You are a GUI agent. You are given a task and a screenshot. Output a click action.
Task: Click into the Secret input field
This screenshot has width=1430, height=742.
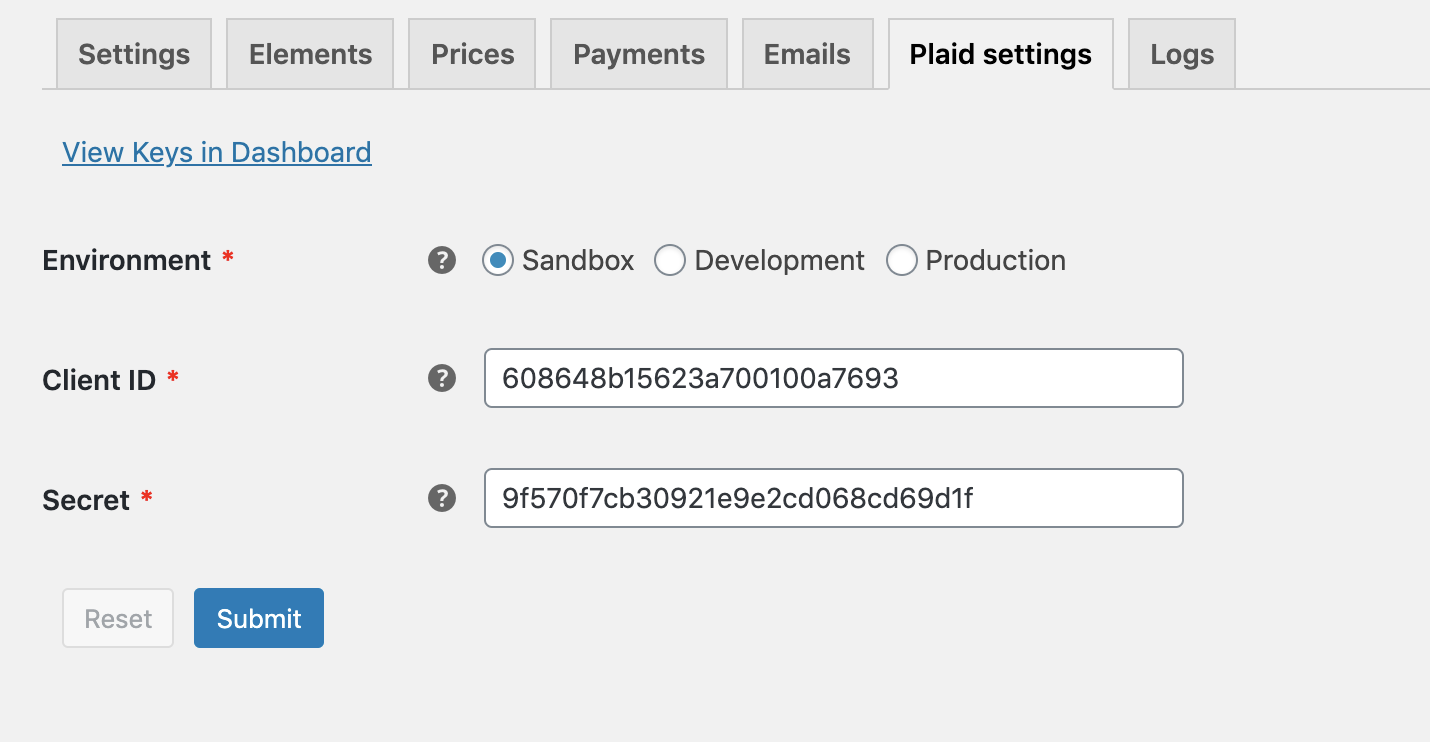point(834,498)
